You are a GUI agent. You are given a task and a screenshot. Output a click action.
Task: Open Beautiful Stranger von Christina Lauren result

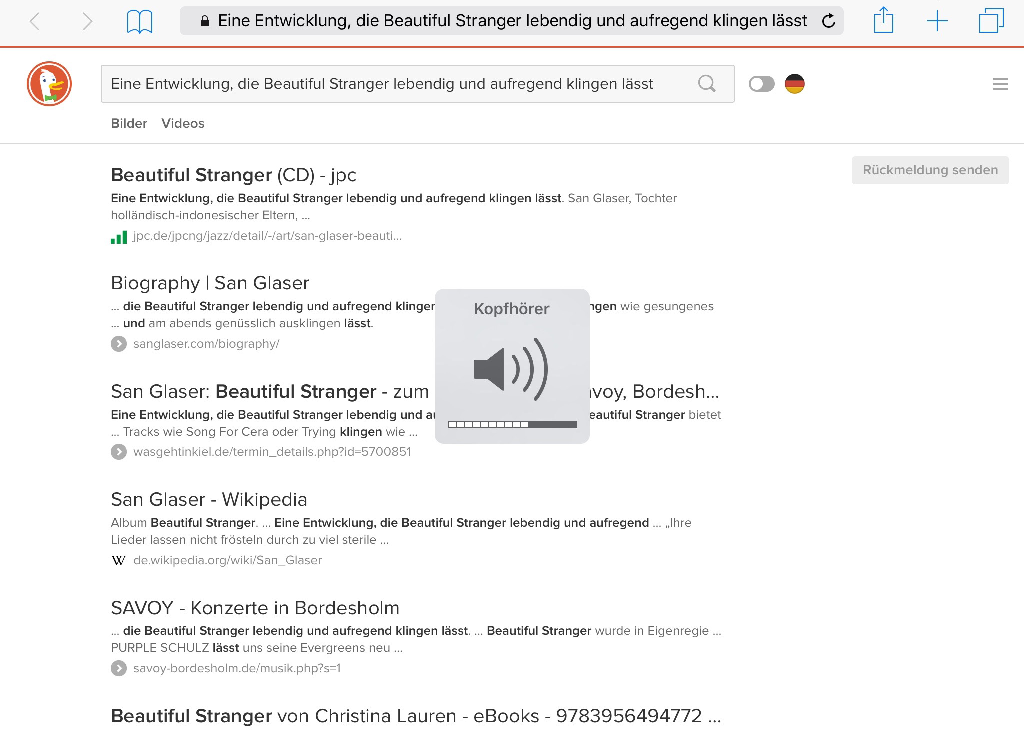click(415, 716)
